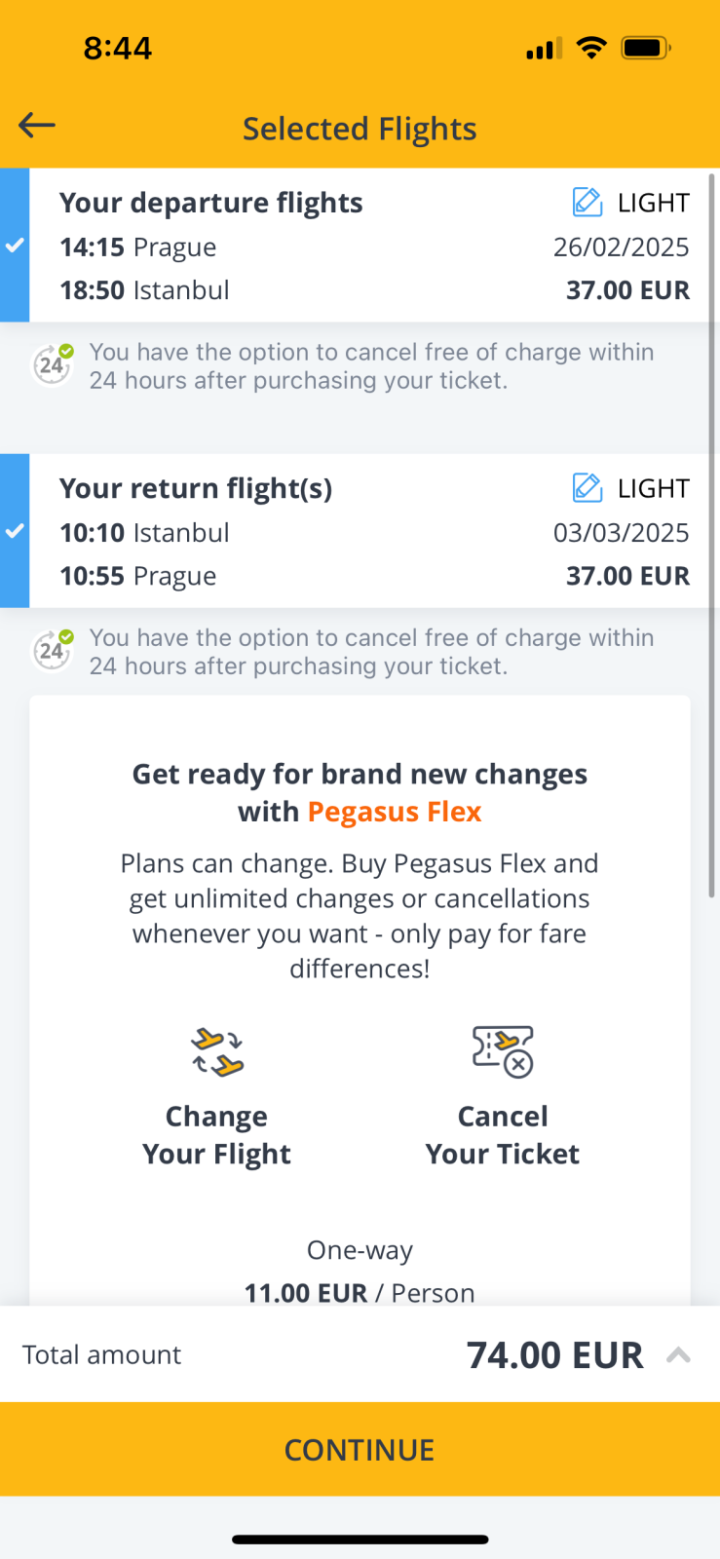Toggle the departure flight checkmark
The width and height of the screenshot is (720, 1559).
click(x=14, y=246)
